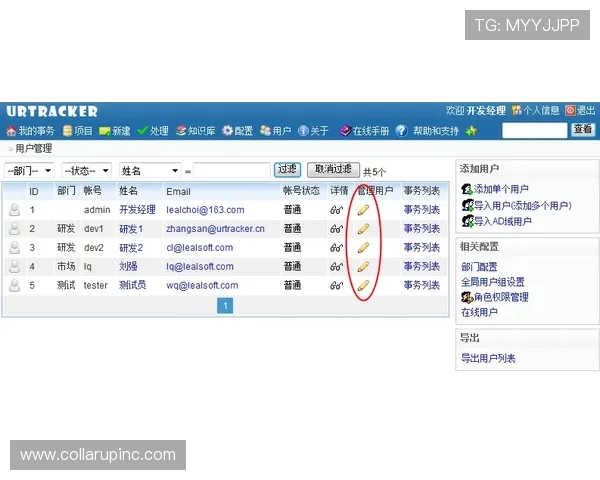The image size is (600, 480).
Task: Edit user tester with pencil icon
Action: coord(363,285)
